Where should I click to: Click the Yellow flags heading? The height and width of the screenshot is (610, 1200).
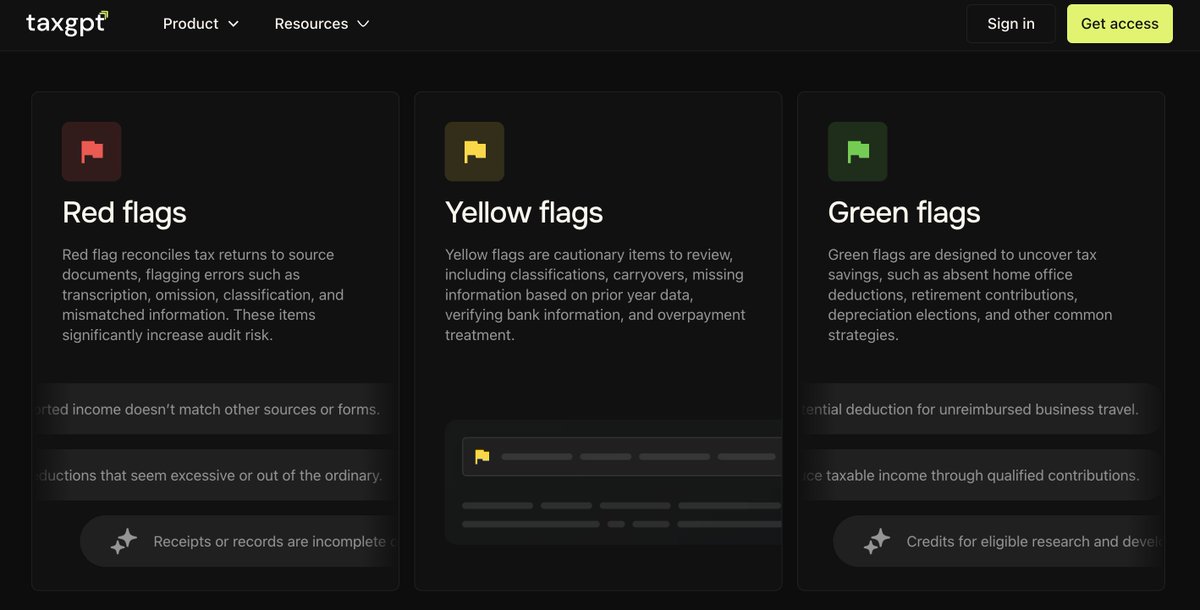[524, 212]
